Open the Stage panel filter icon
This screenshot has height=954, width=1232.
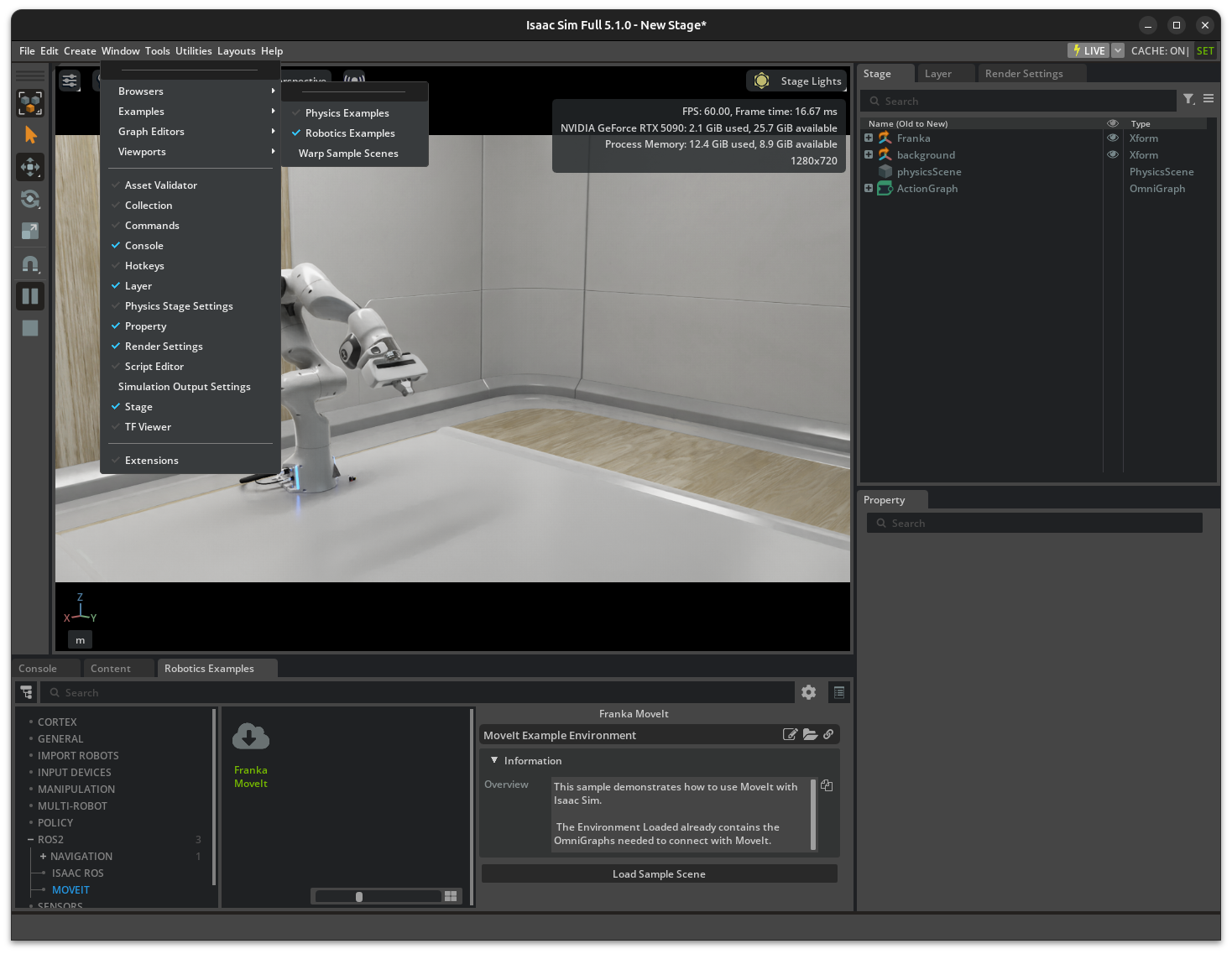coord(1188,100)
